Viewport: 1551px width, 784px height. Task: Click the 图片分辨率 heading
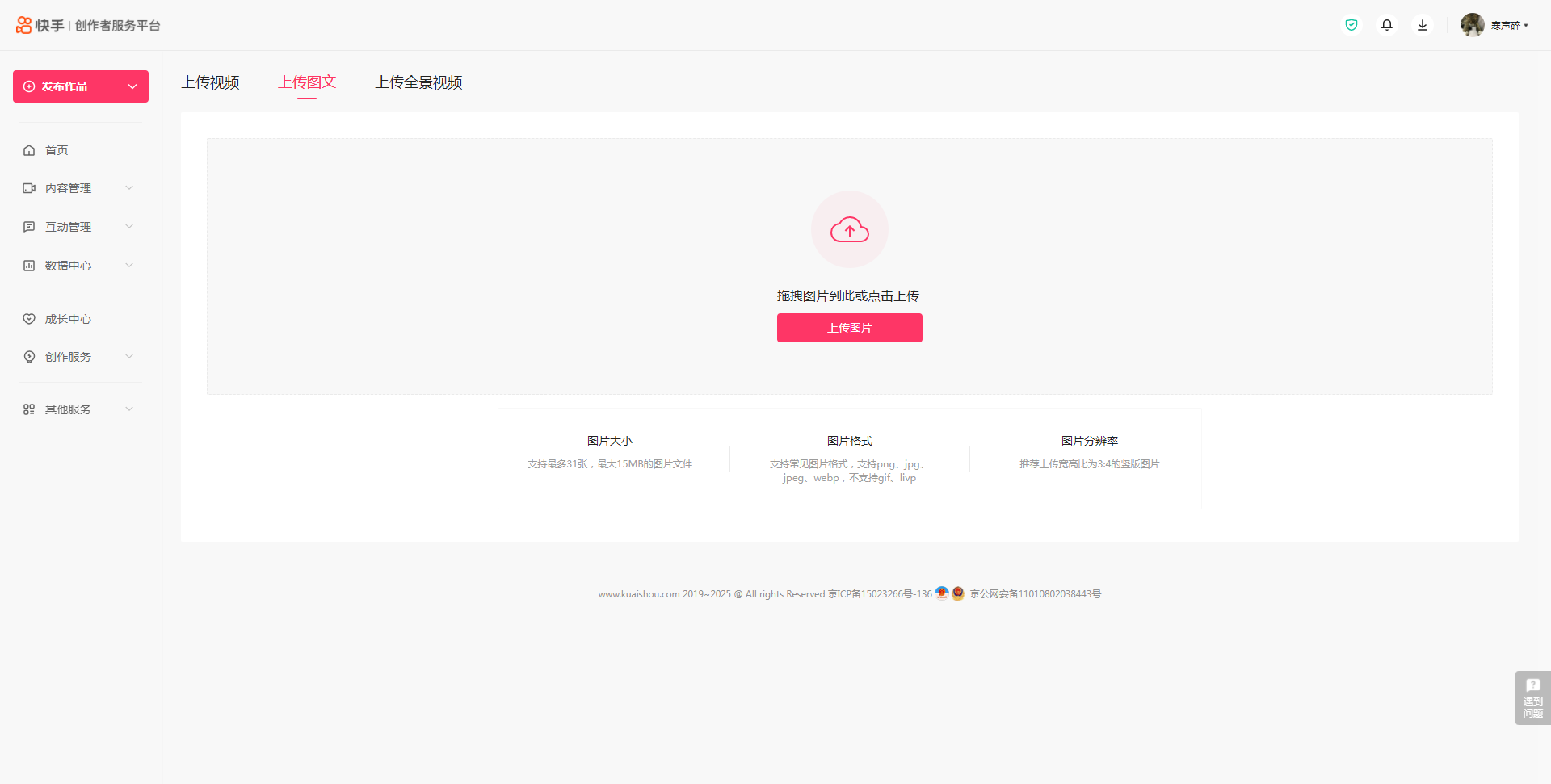coord(1090,441)
